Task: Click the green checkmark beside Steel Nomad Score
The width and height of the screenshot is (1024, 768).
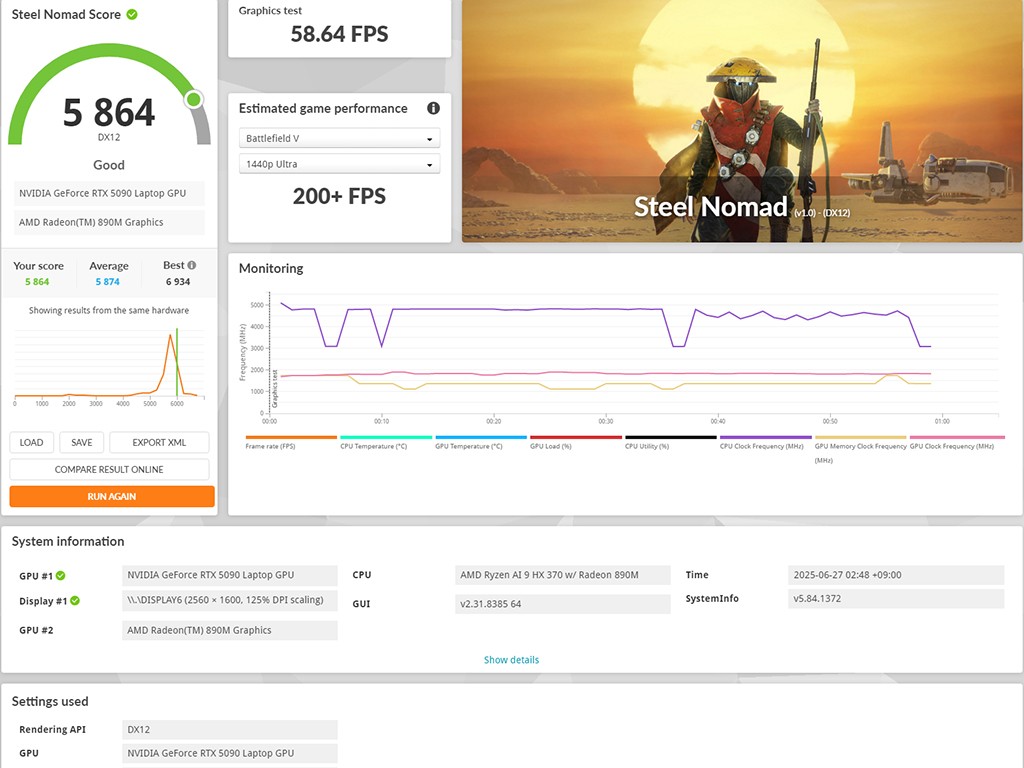Action: [133, 15]
